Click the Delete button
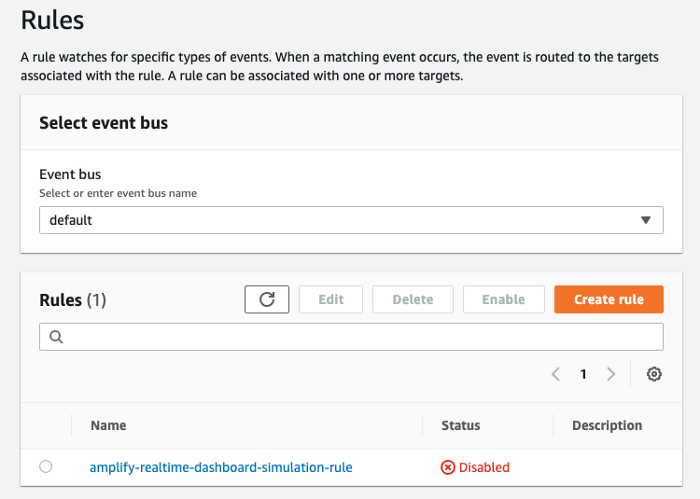 pos(413,299)
